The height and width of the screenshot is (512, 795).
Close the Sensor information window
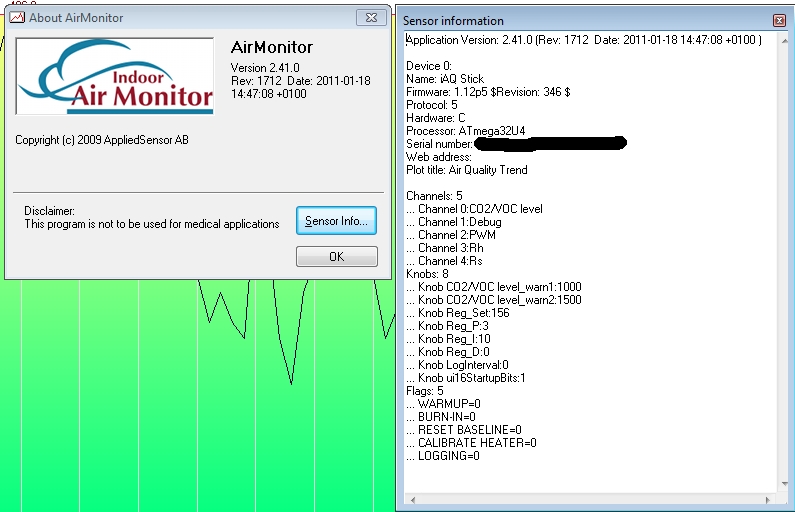pos(779,20)
